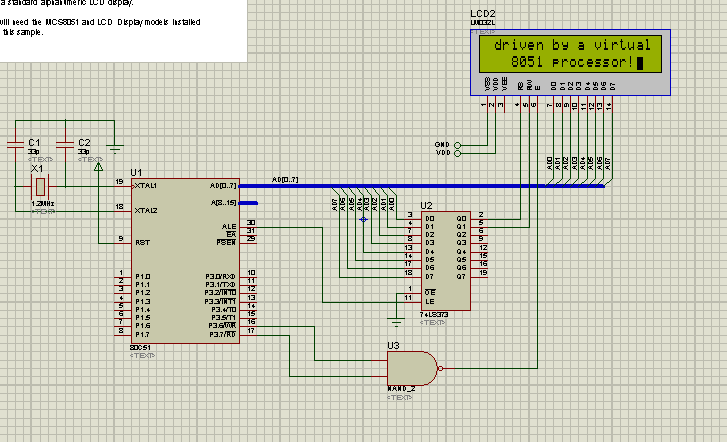
Task: Click the "driven by a virtual" LCD text line
Action: pyautogui.click(x=572, y=45)
